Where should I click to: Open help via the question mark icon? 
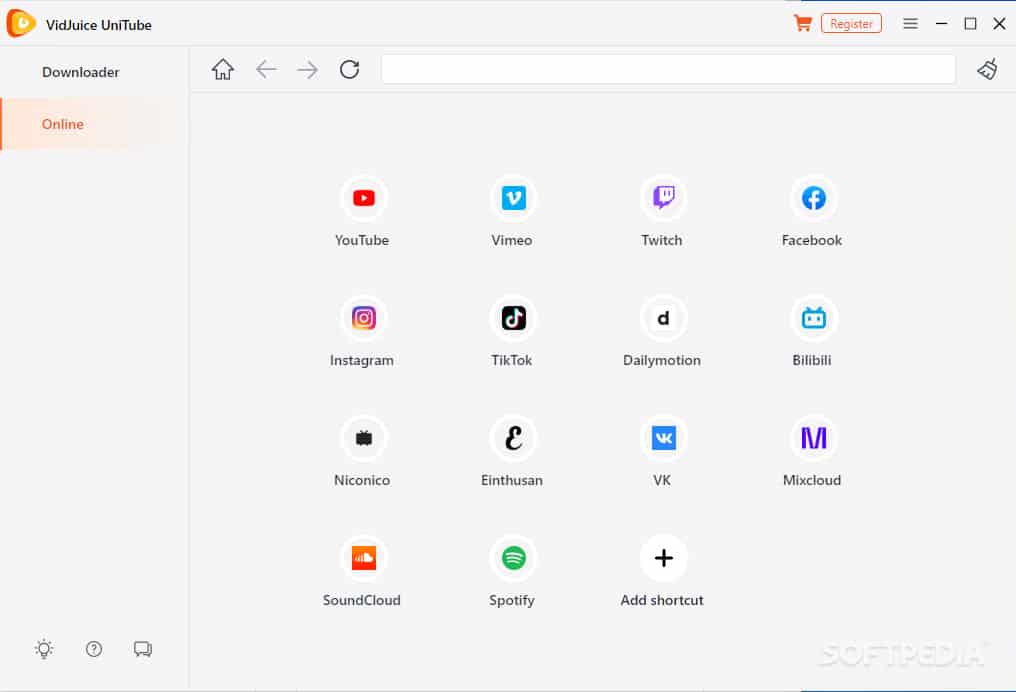(94, 649)
